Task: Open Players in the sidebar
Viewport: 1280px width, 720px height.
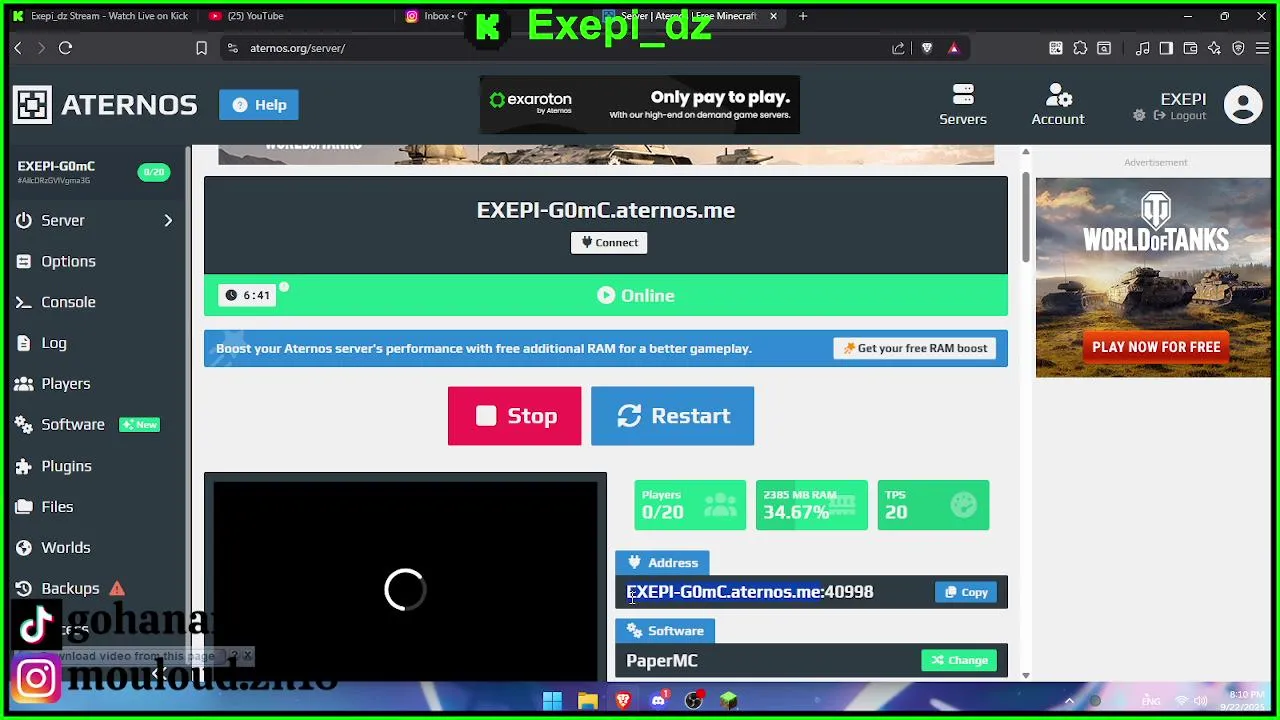Action: 65,384
